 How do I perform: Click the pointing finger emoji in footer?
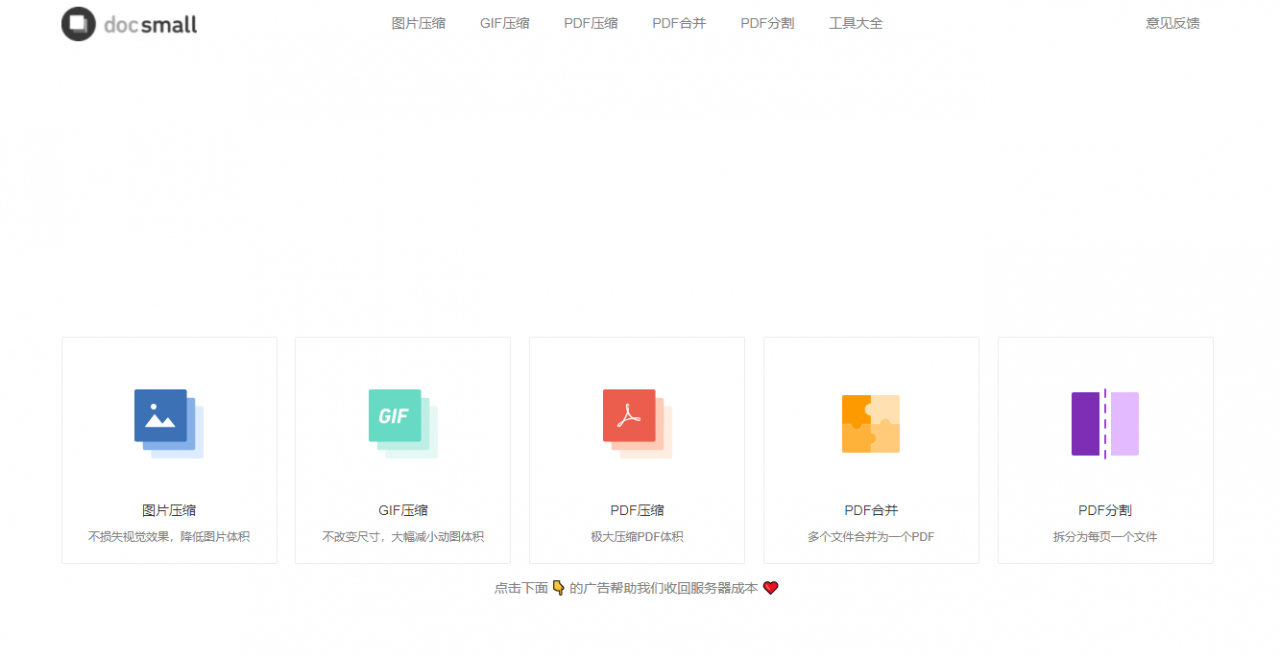pos(557,587)
